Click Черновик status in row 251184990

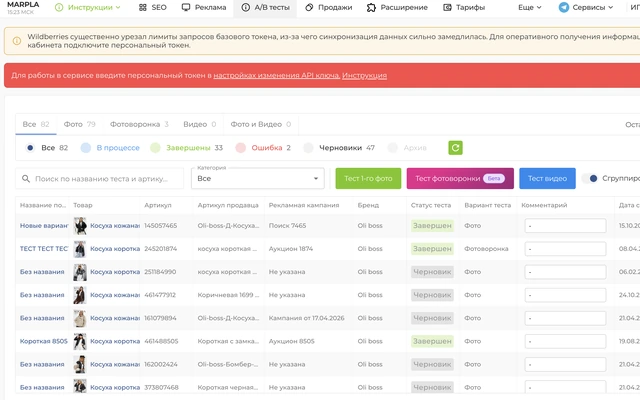click(x=432, y=272)
